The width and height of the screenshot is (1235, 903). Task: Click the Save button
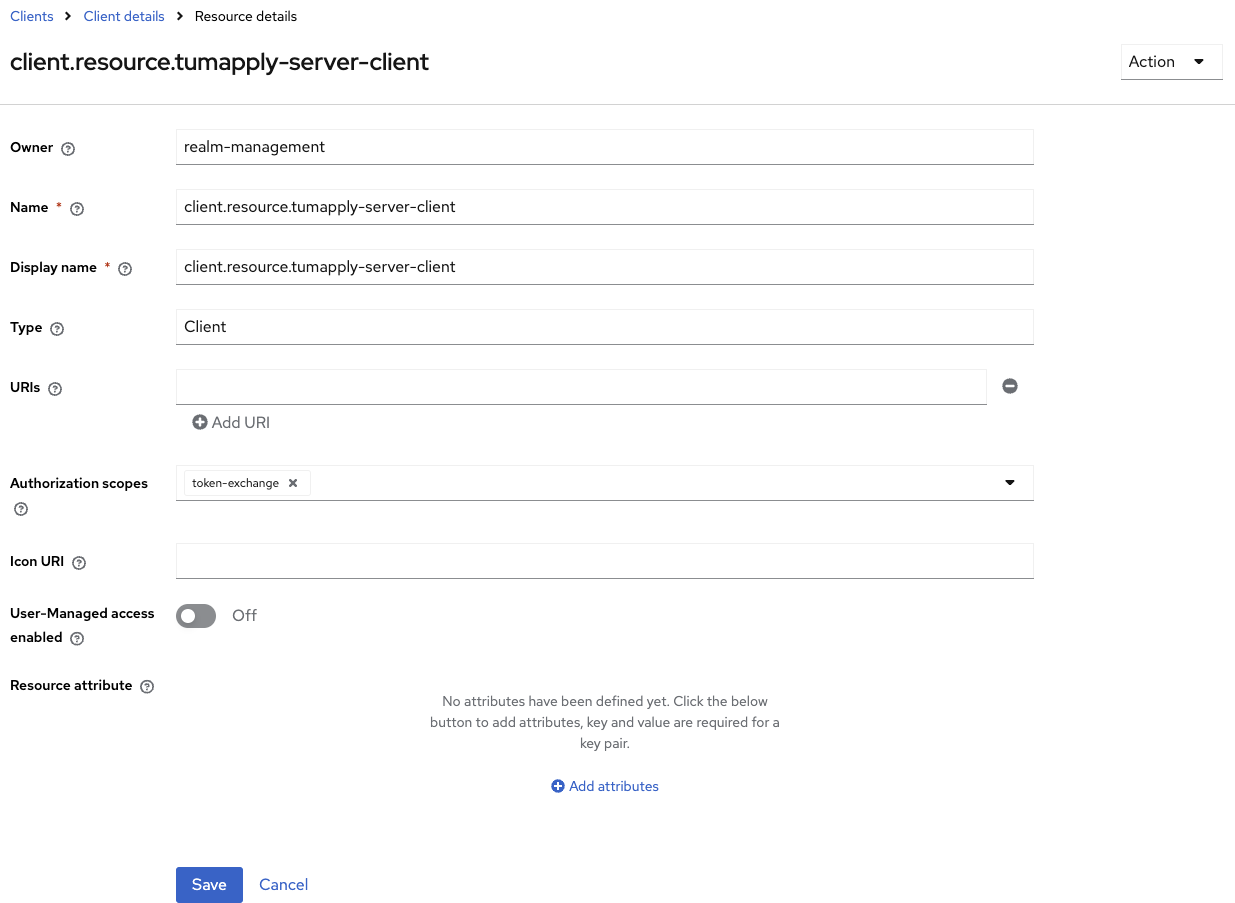tap(209, 885)
